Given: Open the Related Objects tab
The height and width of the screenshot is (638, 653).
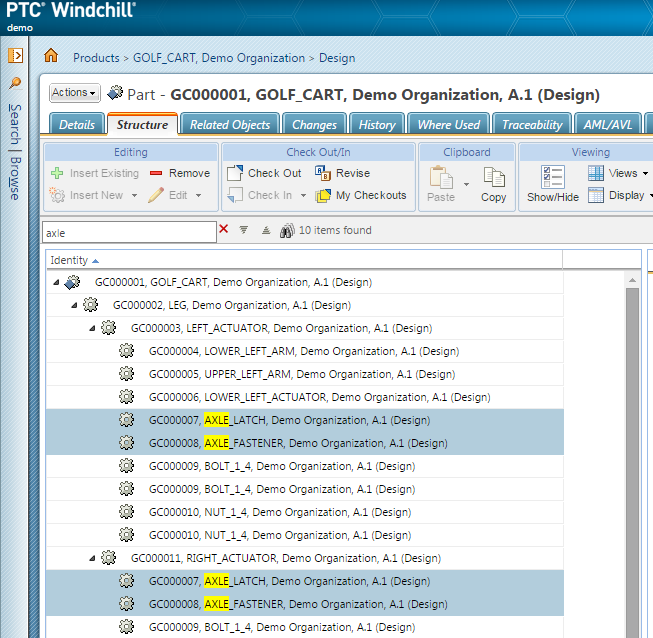Looking at the screenshot, I should coord(230,124).
